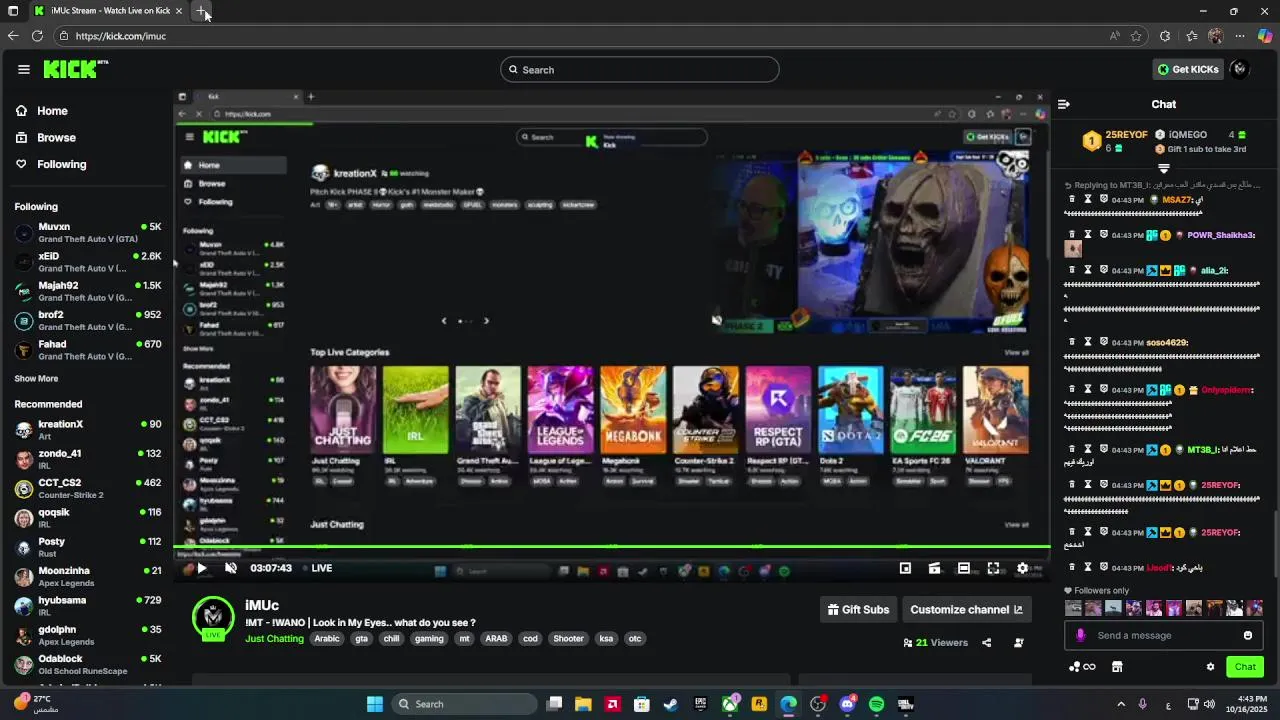Screen dimensions: 1280x720
Task: Click the Gift Subs button
Action: pyautogui.click(x=858, y=610)
